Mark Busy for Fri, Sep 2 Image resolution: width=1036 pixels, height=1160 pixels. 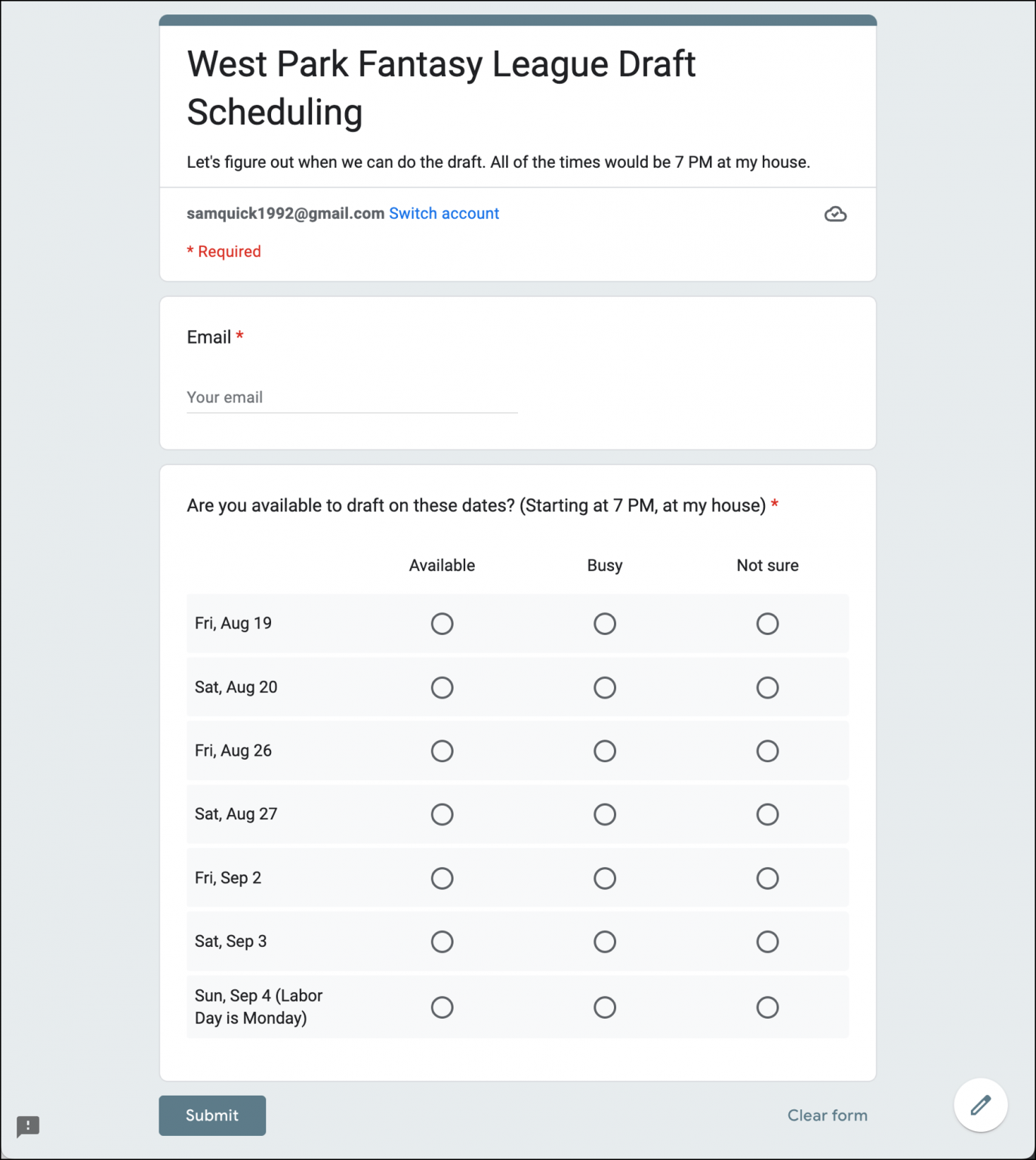(x=605, y=878)
